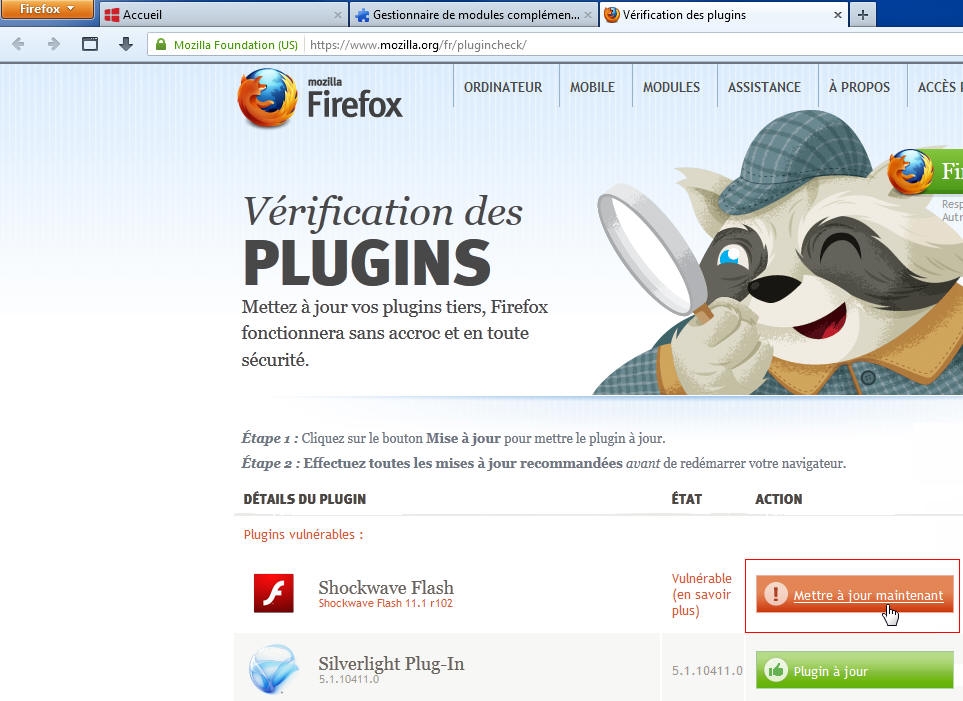Click Shockwave Flash 11.1 r102 version text
963x701 pixels.
386,603
